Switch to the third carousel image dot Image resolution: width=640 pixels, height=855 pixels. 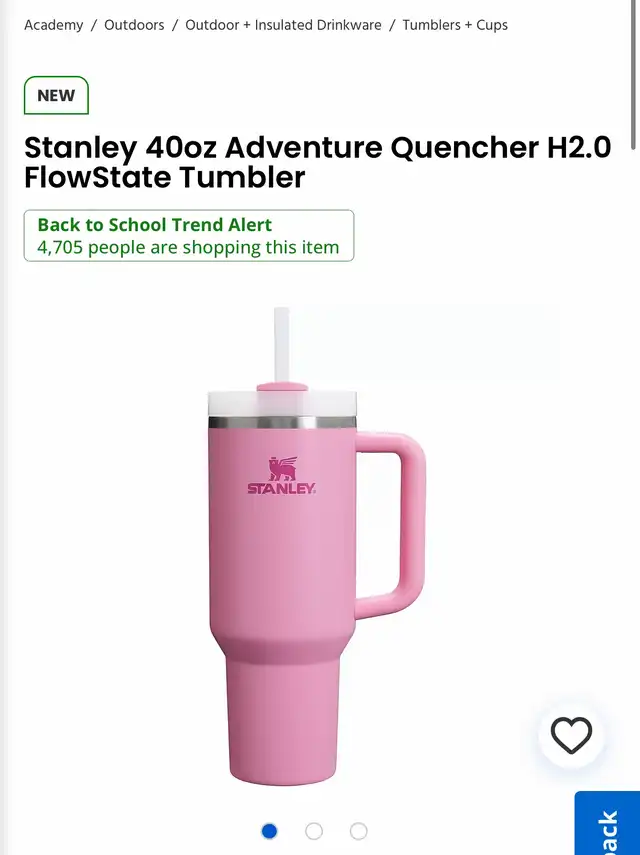point(358,831)
